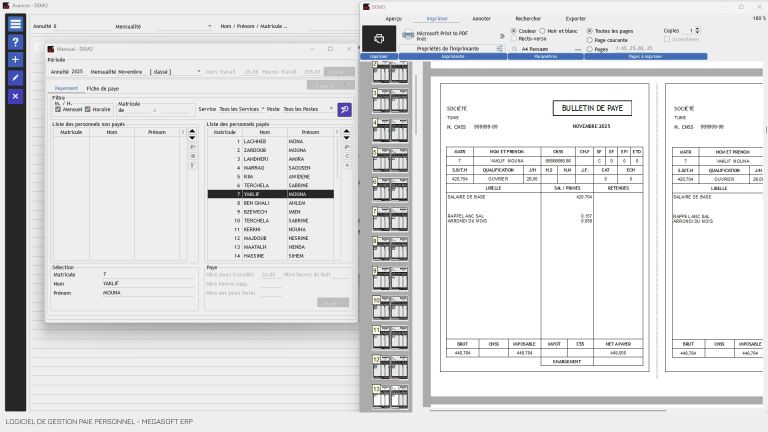Screen dimensions: 768x432
Task: Open the Tous les Services dropdown
Action: 241,109
